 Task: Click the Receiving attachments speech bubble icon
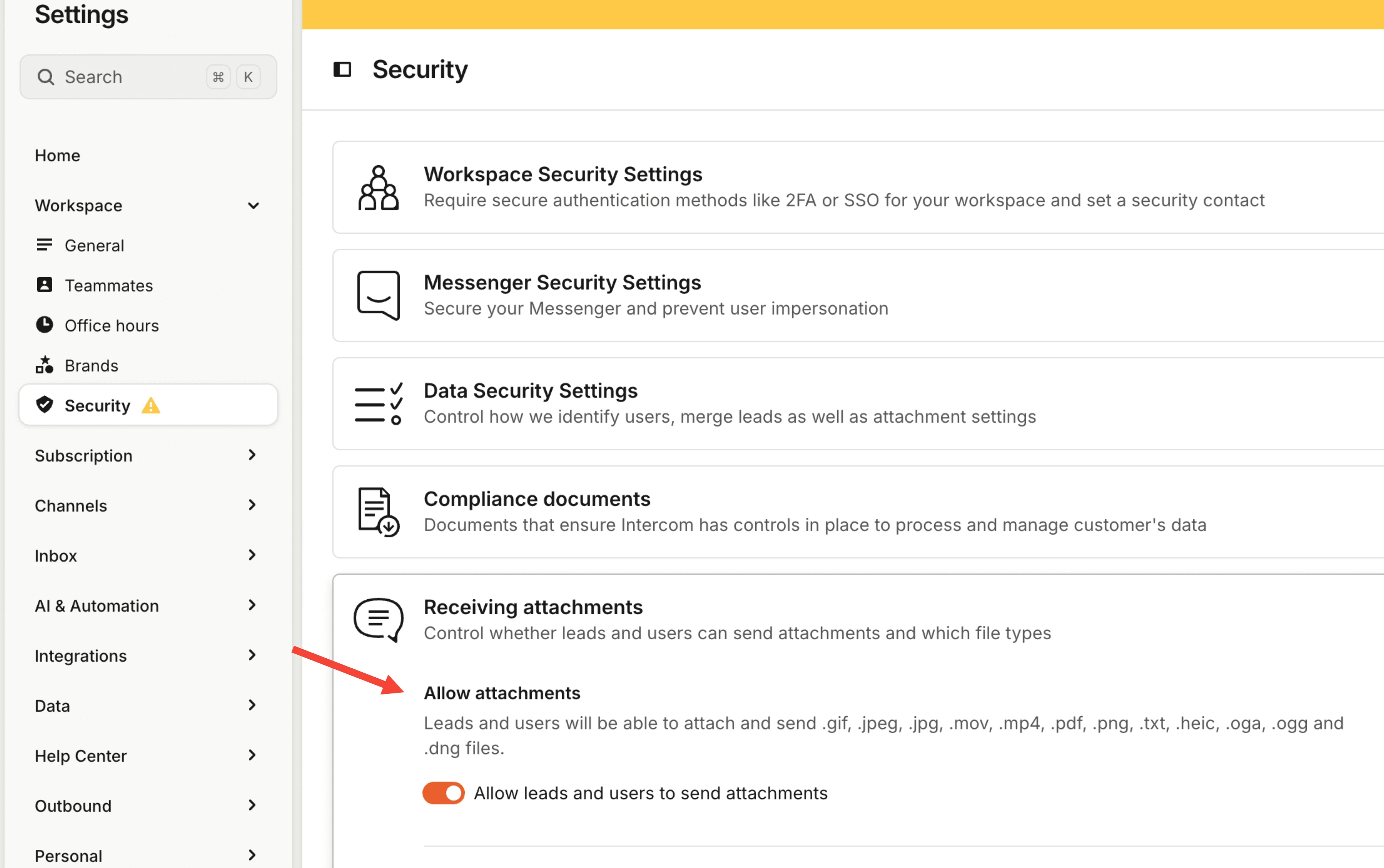pyautogui.click(x=378, y=620)
